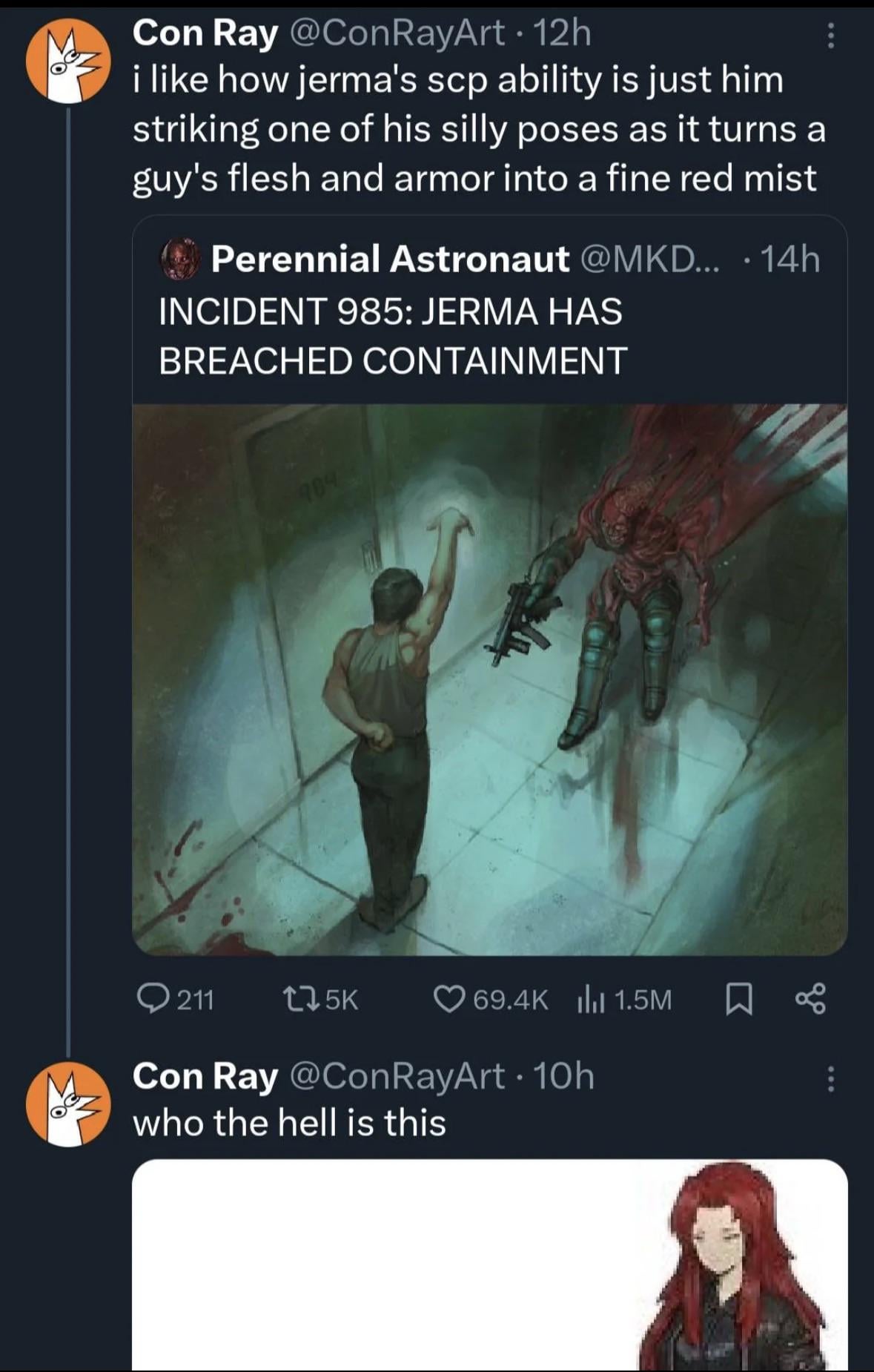Click the reply comment bubble icon

point(153,999)
